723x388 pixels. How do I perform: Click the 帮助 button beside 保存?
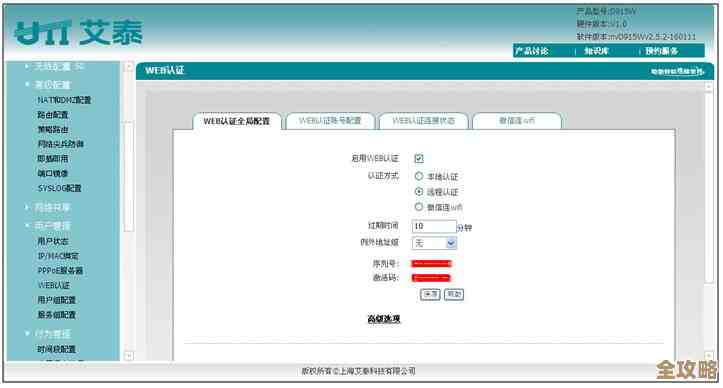pos(454,294)
